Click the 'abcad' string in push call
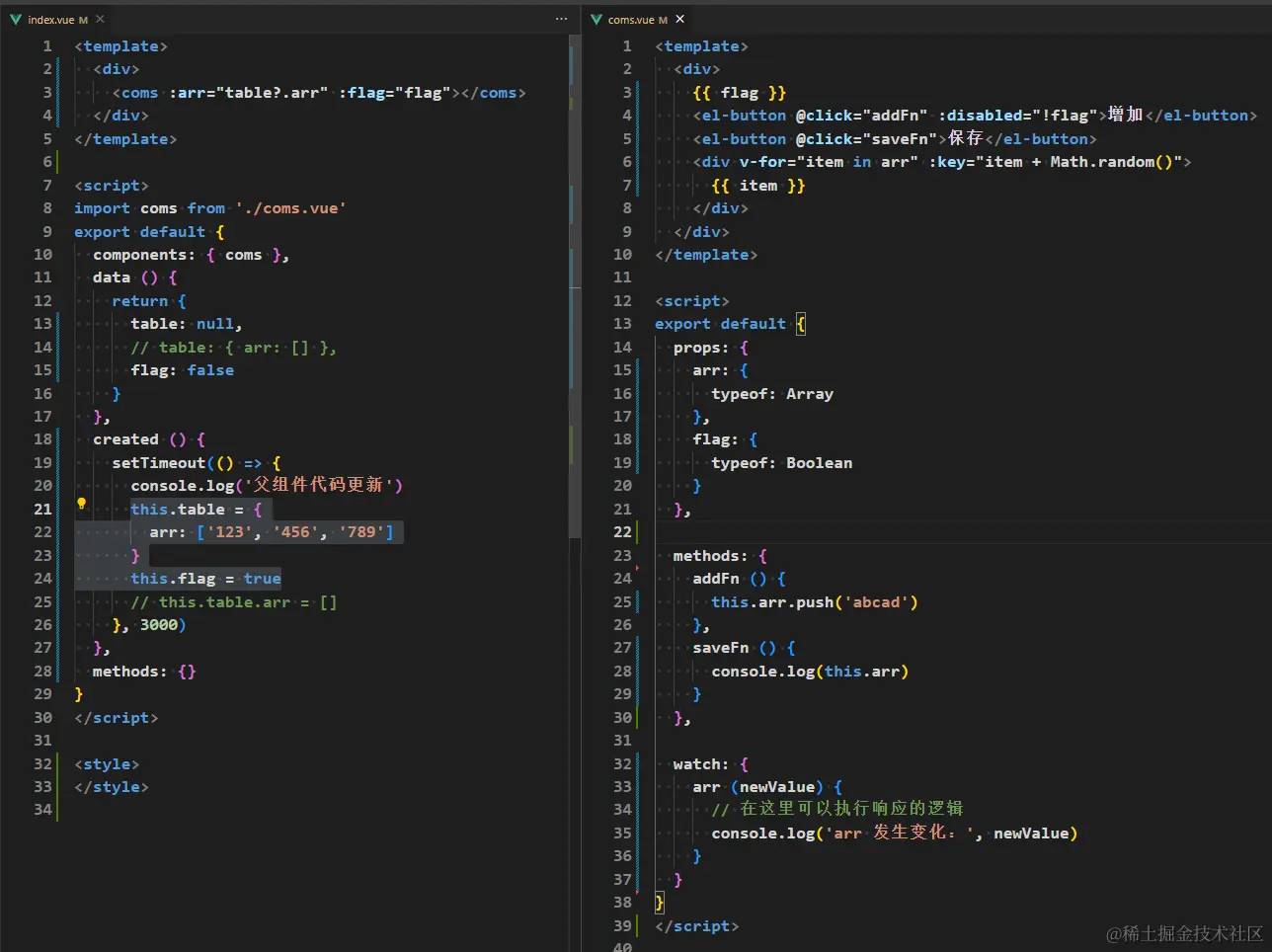The width and height of the screenshot is (1272, 952). [876, 602]
